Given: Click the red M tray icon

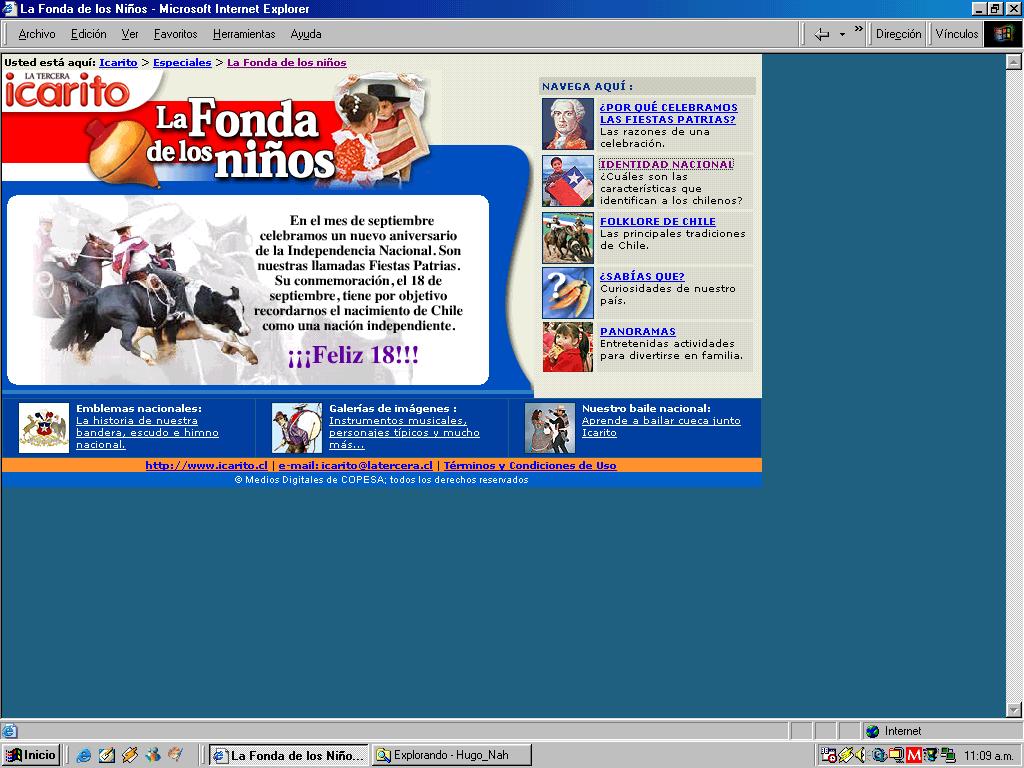Looking at the screenshot, I should click(x=914, y=756).
